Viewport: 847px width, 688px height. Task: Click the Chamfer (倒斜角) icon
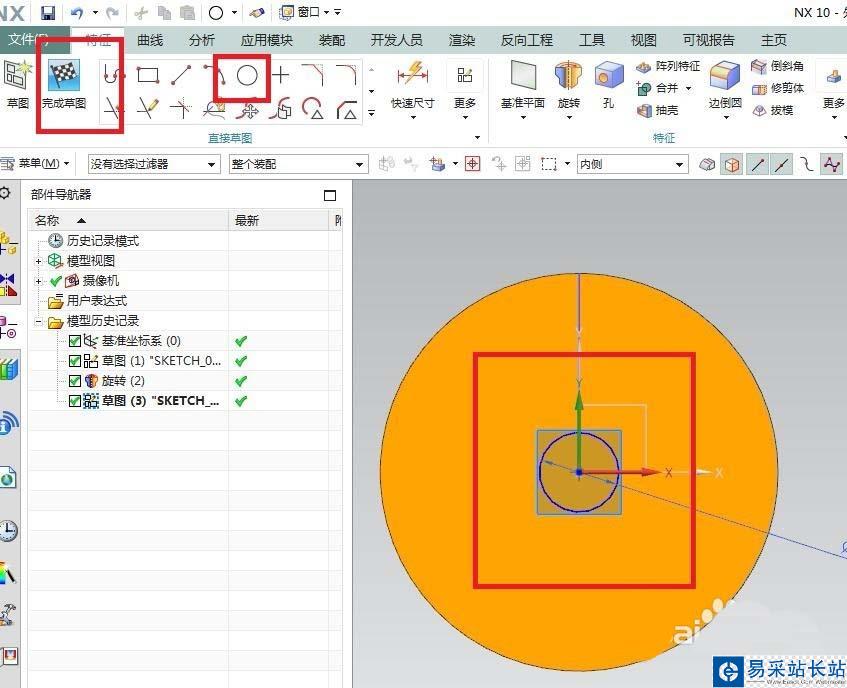[759, 66]
